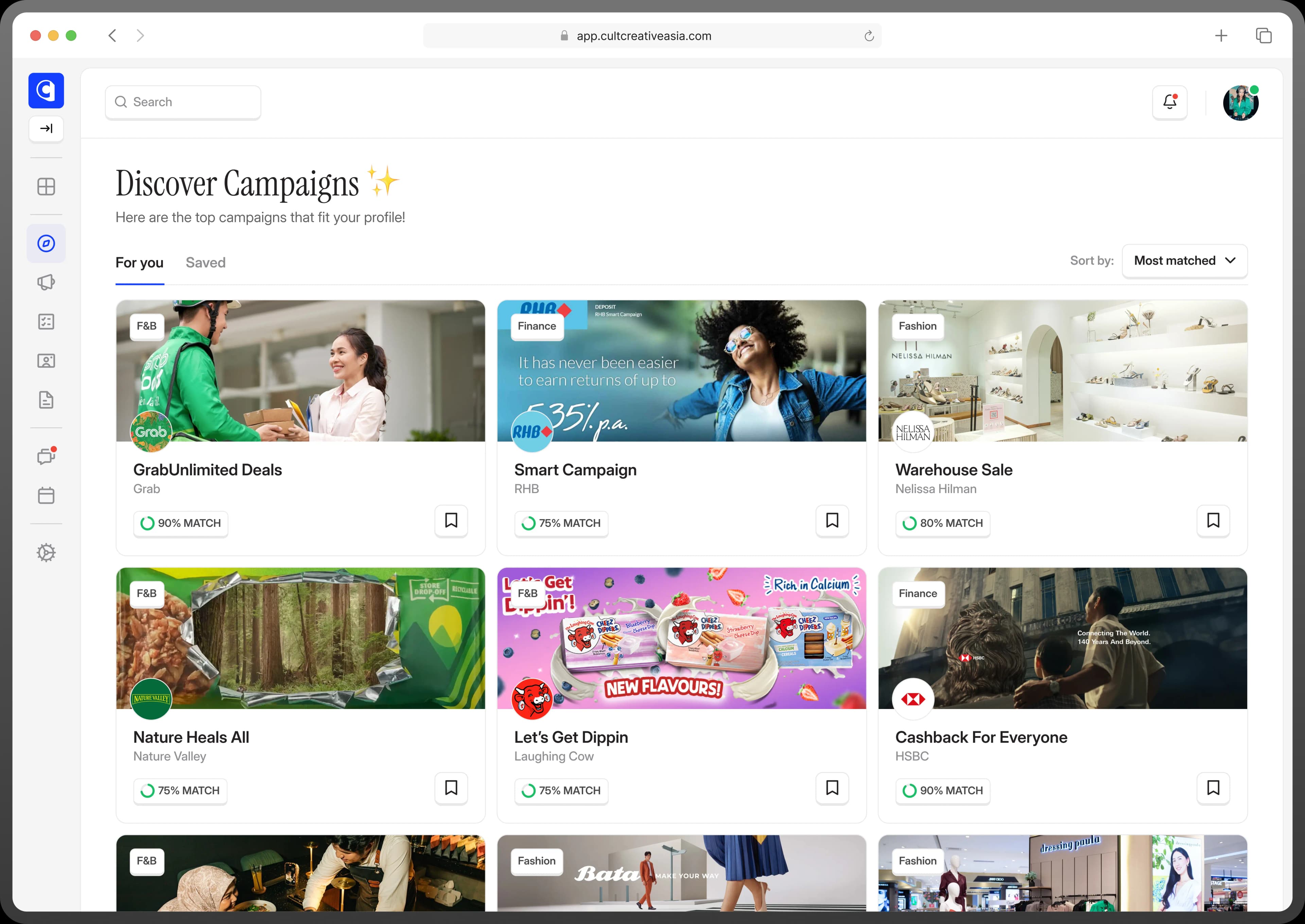Select the For you tab

[139, 262]
